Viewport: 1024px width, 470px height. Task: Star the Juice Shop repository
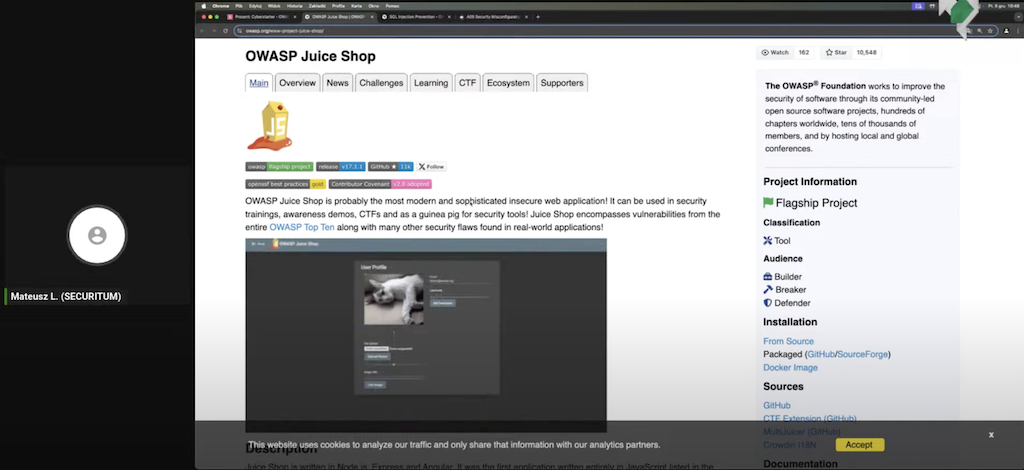(836, 52)
